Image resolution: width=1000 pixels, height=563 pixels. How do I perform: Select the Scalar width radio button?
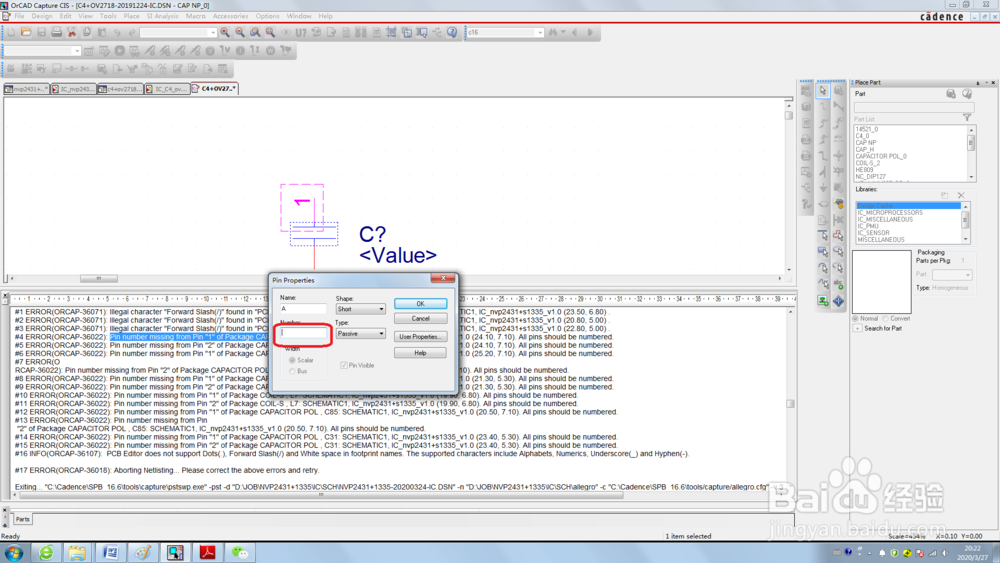pyautogui.click(x=292, y=360)
